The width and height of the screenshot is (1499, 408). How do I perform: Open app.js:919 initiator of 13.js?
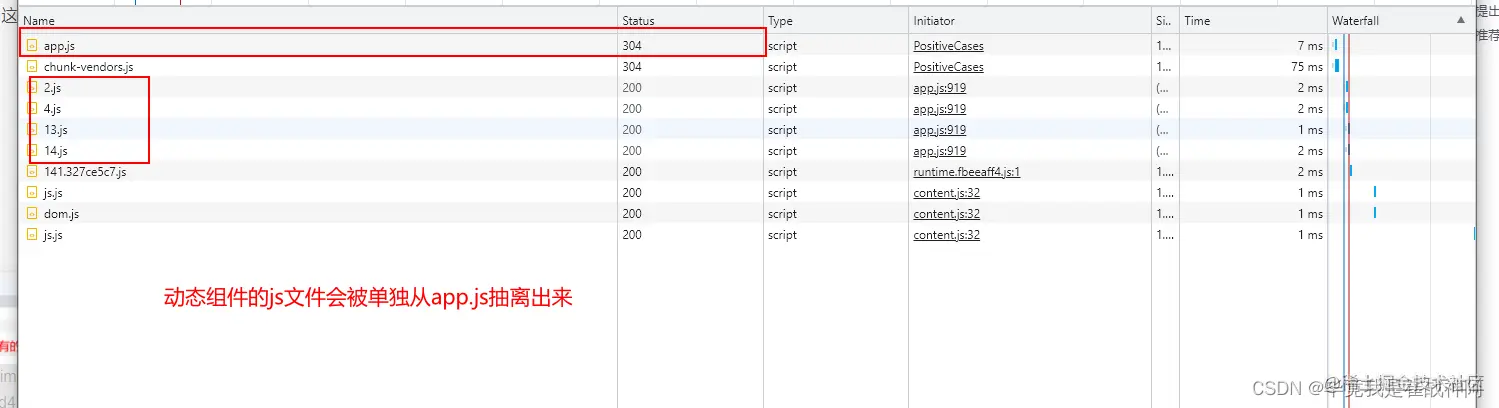939,130
